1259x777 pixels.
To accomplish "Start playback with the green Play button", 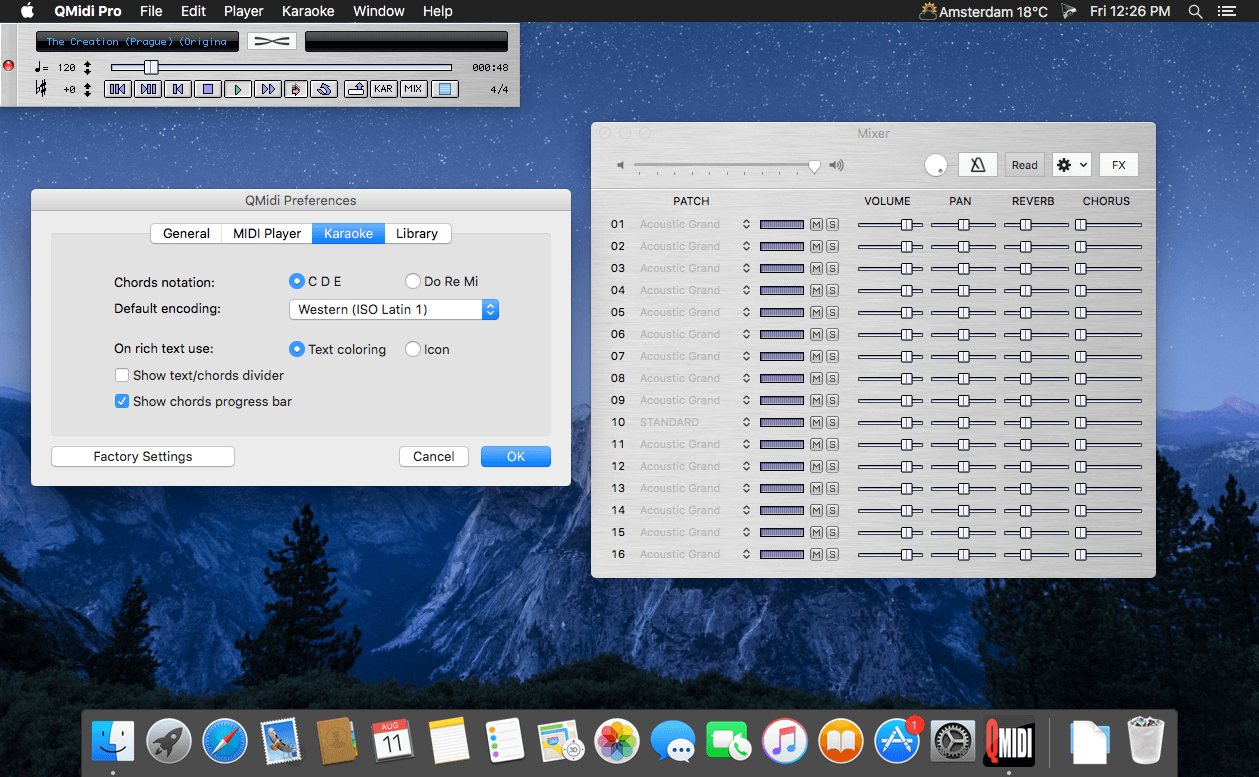I will pyautogui.click(x=237, y=89).
